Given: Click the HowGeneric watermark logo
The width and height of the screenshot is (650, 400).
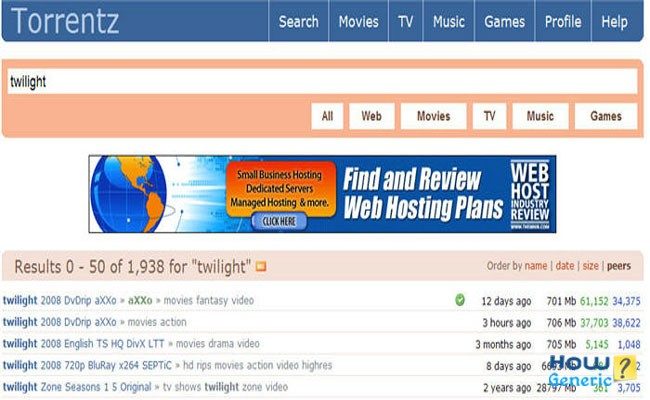Looking at the screenshot, I should click(x=592, y=370).
